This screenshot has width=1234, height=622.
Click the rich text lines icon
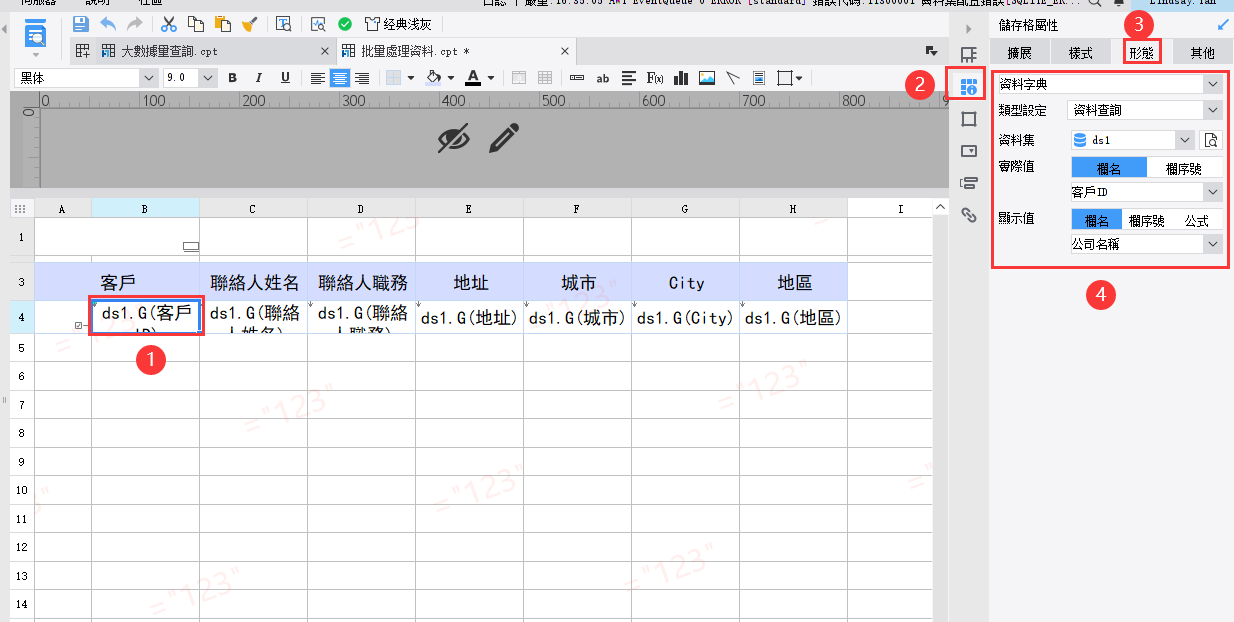(629, 77)
